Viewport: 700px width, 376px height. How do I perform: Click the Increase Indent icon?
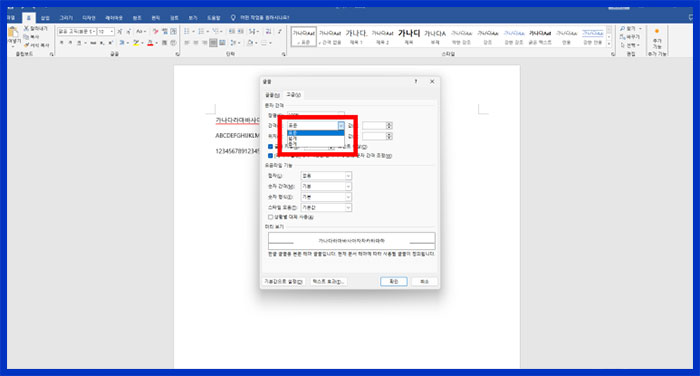[x=241, y=31]
